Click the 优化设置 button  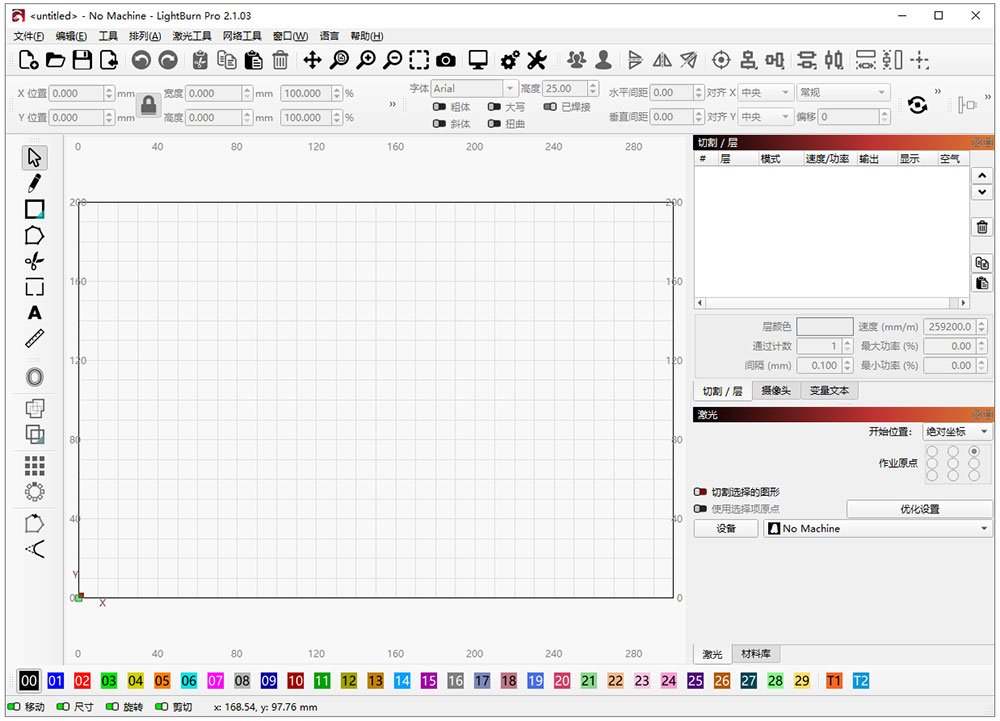point(919,509)
